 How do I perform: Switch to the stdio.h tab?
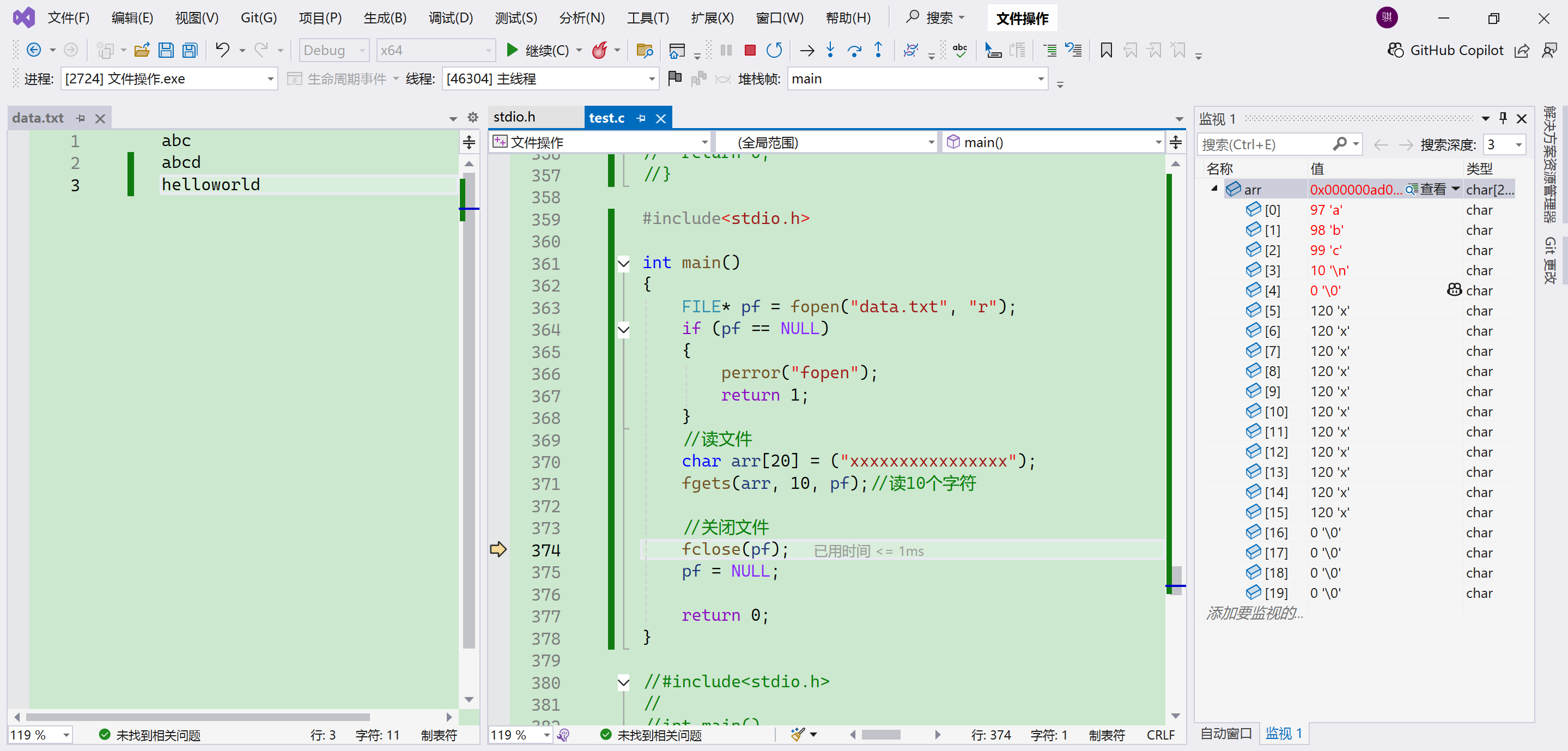514,117
